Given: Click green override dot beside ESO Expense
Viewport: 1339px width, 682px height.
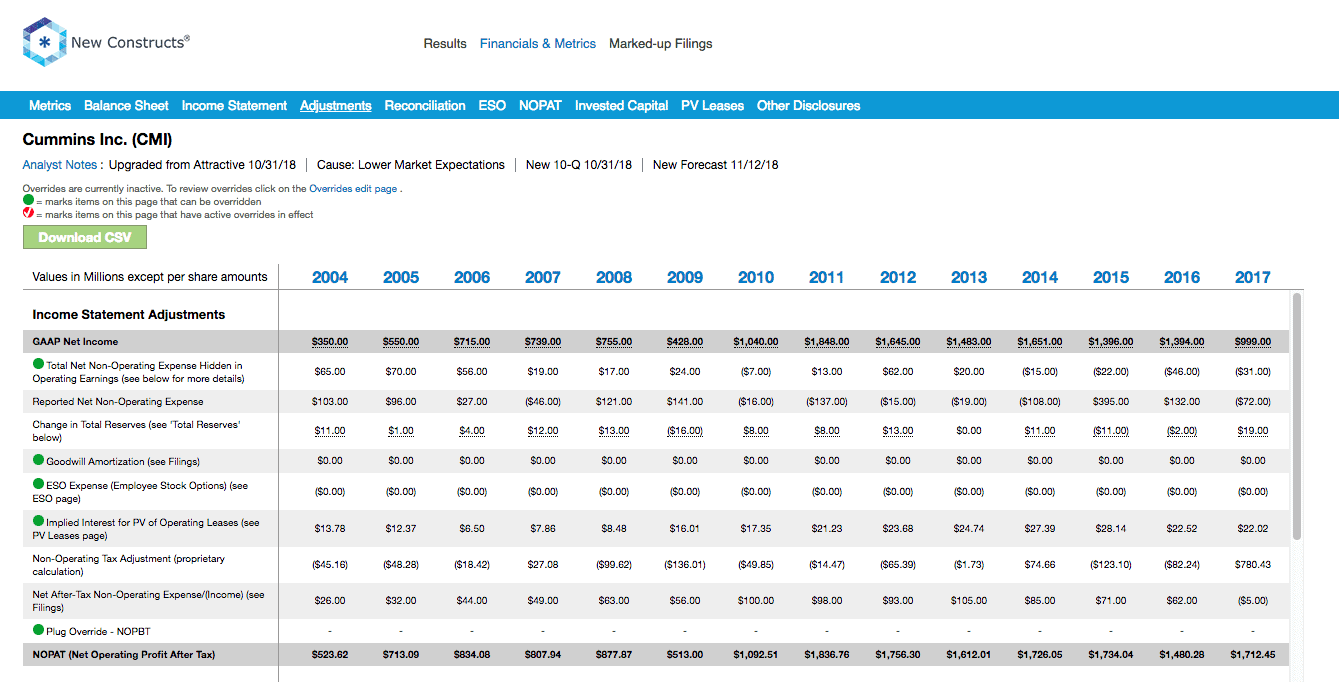Looking at the screenshot, I should pyautogui.click(x=39, y=485).
